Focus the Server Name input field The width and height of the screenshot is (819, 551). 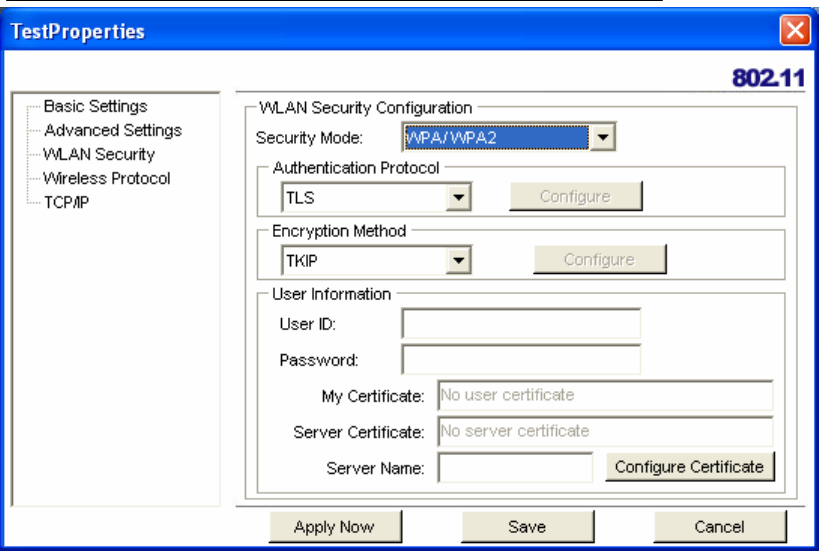click(516, 467)
